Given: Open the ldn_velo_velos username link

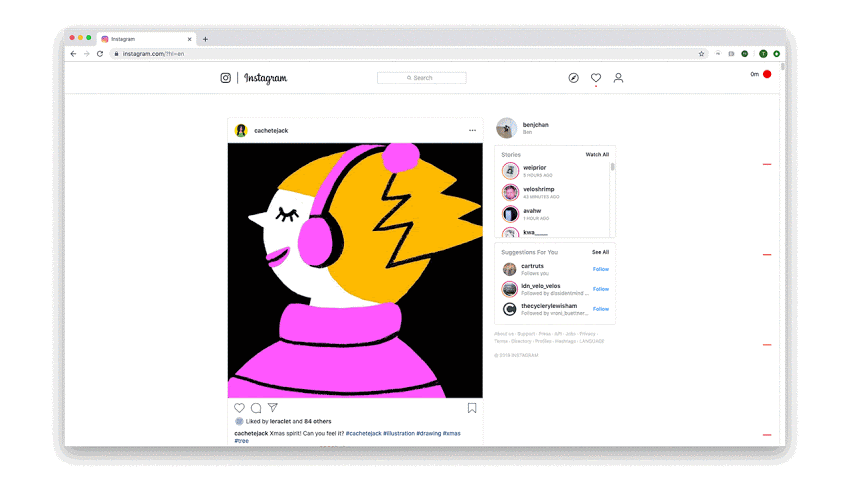Looking at the screenshot, I should coord(540,286).
